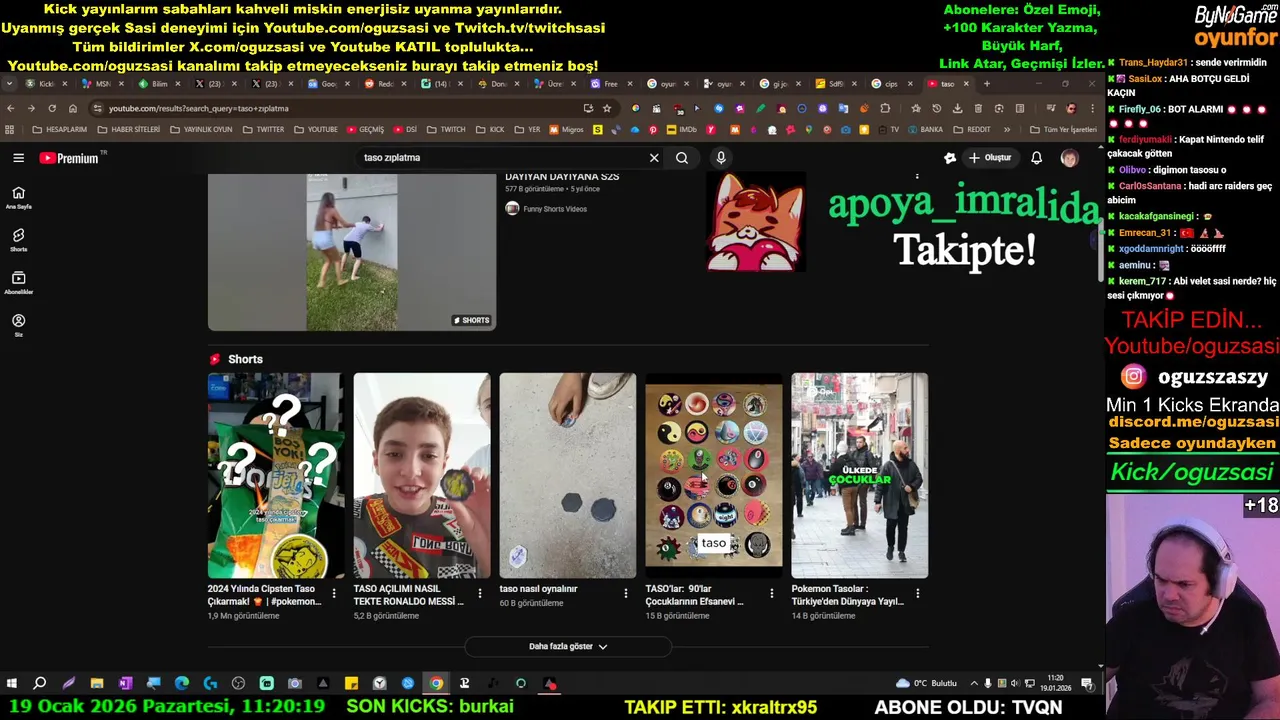Image resolution: width=1280 pixels, height=720 pixels.
Task: Open a new Chrome tab
Action: point(986,84)
